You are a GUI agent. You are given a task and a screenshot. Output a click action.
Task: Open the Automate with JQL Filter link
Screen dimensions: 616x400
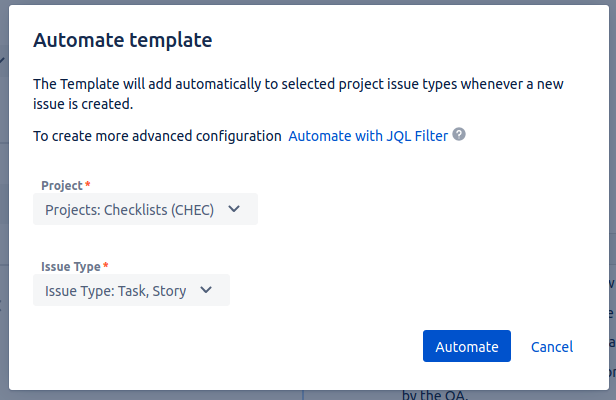[367, 135]
